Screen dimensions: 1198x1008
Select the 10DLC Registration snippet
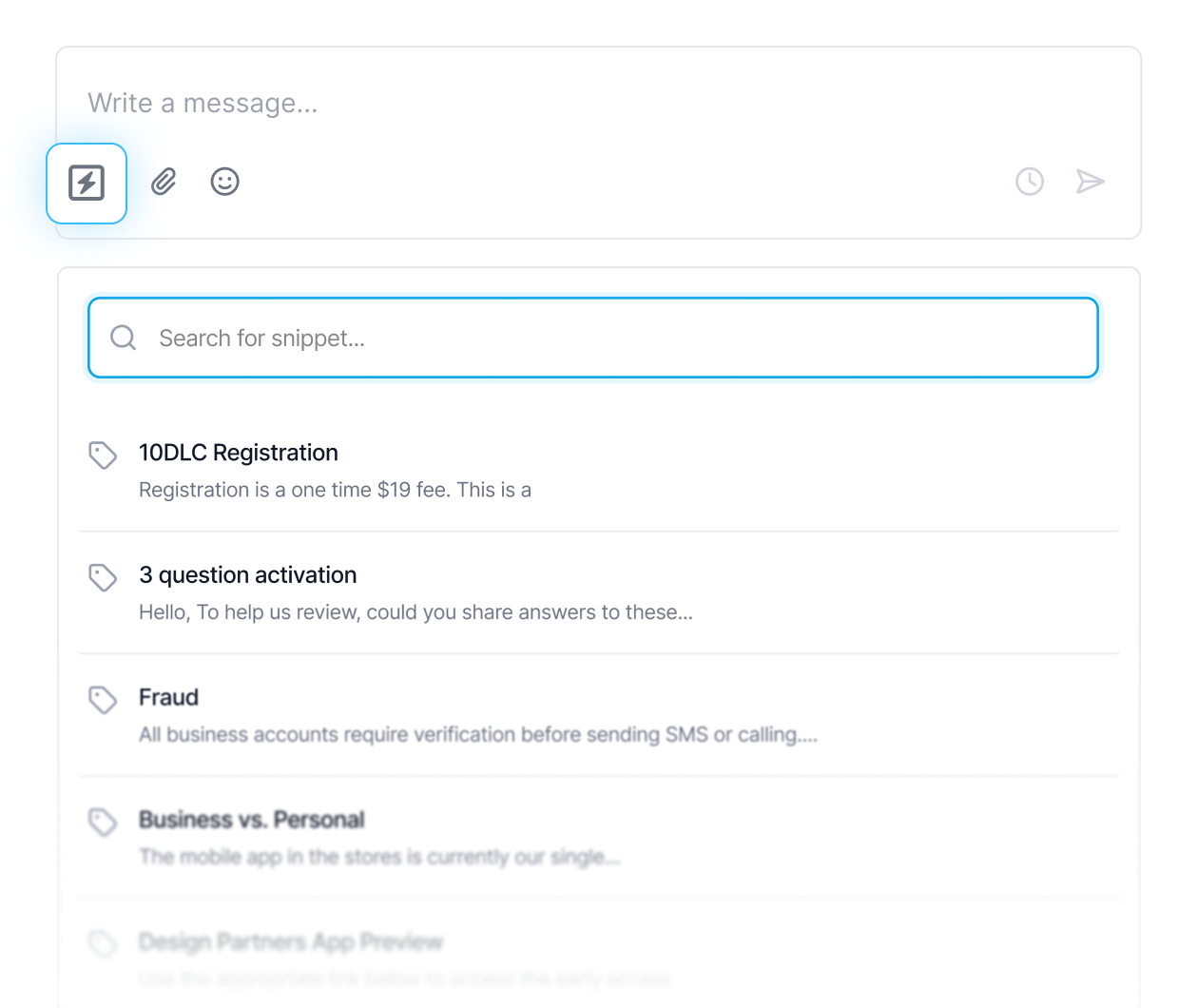tap(239, 453)
